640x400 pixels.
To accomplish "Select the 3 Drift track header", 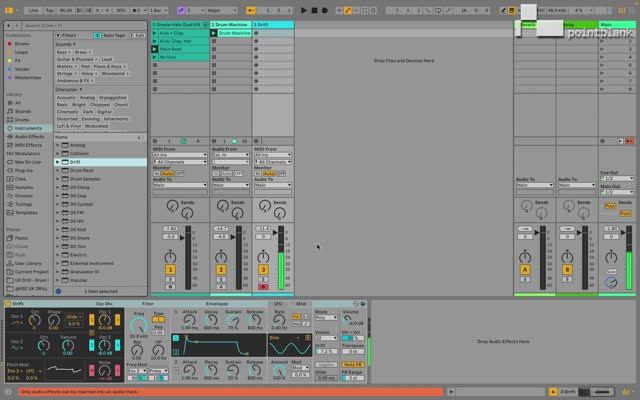I will (x=273, y=24).
